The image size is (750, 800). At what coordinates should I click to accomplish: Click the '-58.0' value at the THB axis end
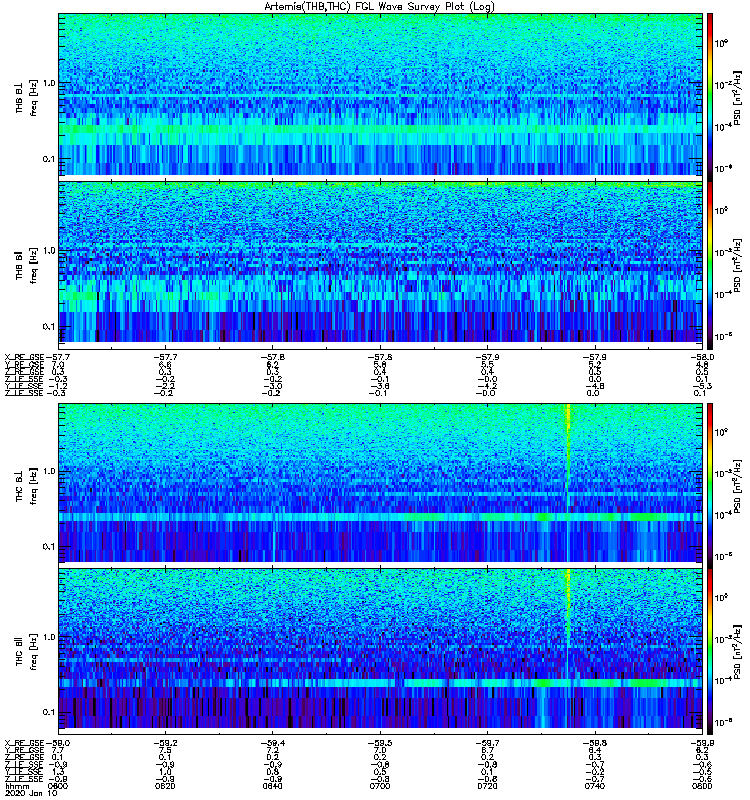pyautogui.click(x=702, y=357)
